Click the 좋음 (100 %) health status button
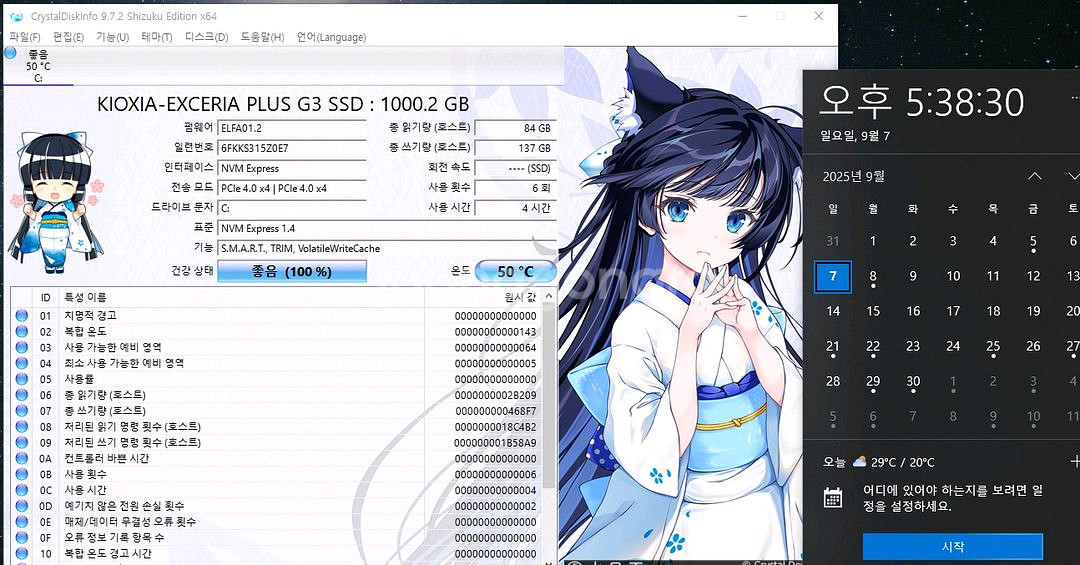The width and height of the screenshot is (1080, 565). coord(291,271)
